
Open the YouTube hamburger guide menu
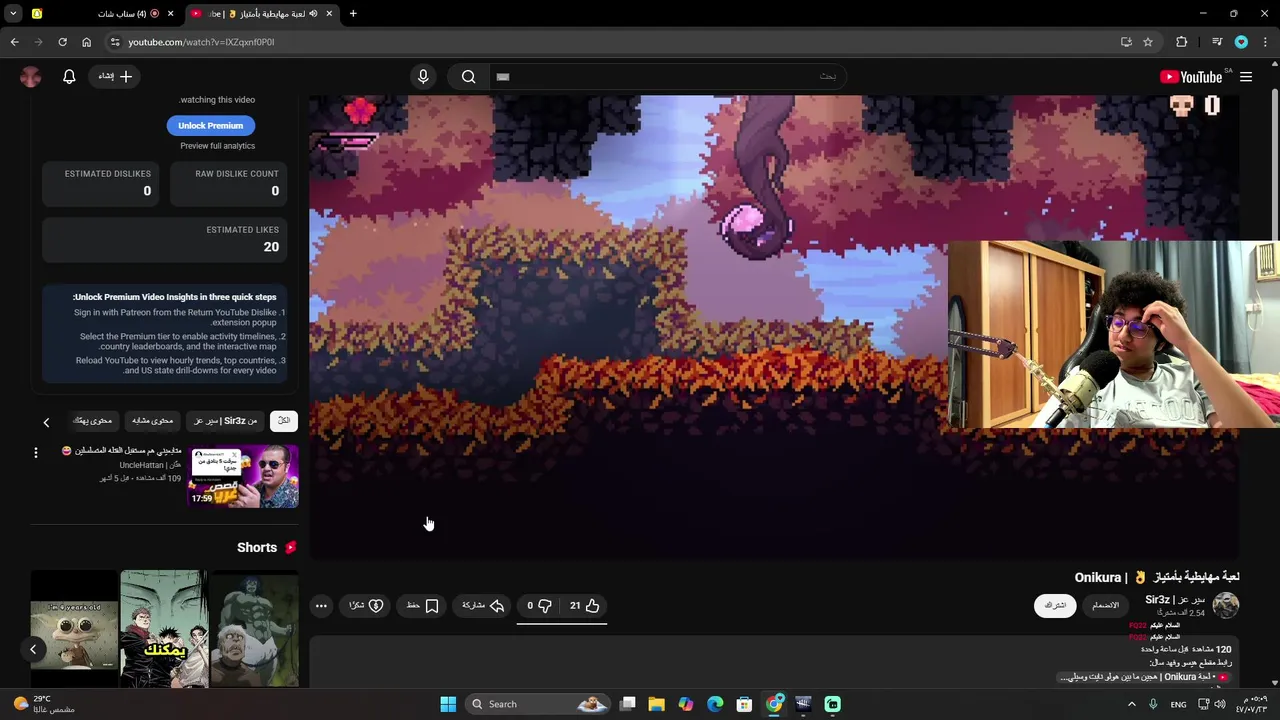[1246, 77]
